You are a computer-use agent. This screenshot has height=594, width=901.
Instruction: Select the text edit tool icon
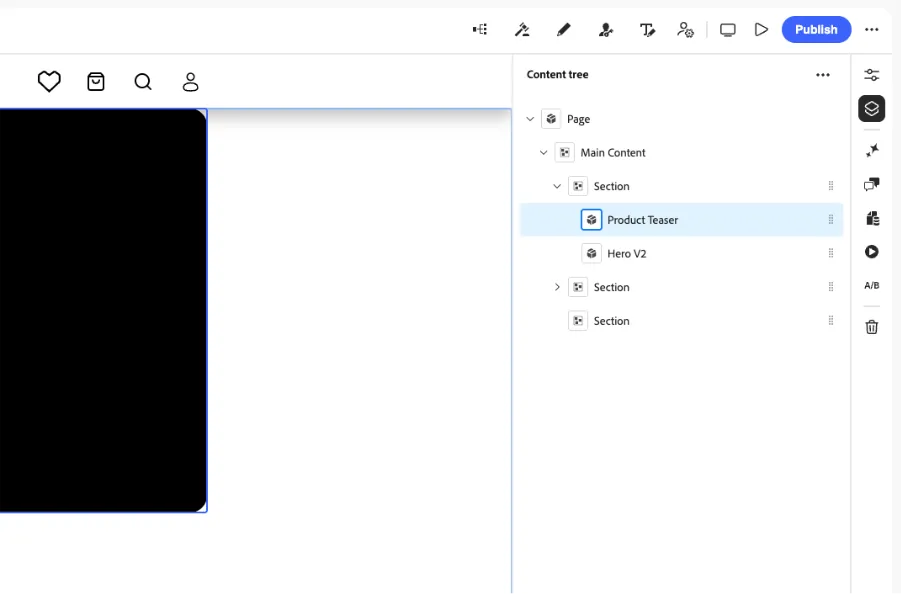pyautogui.click(x=647, y=29)
